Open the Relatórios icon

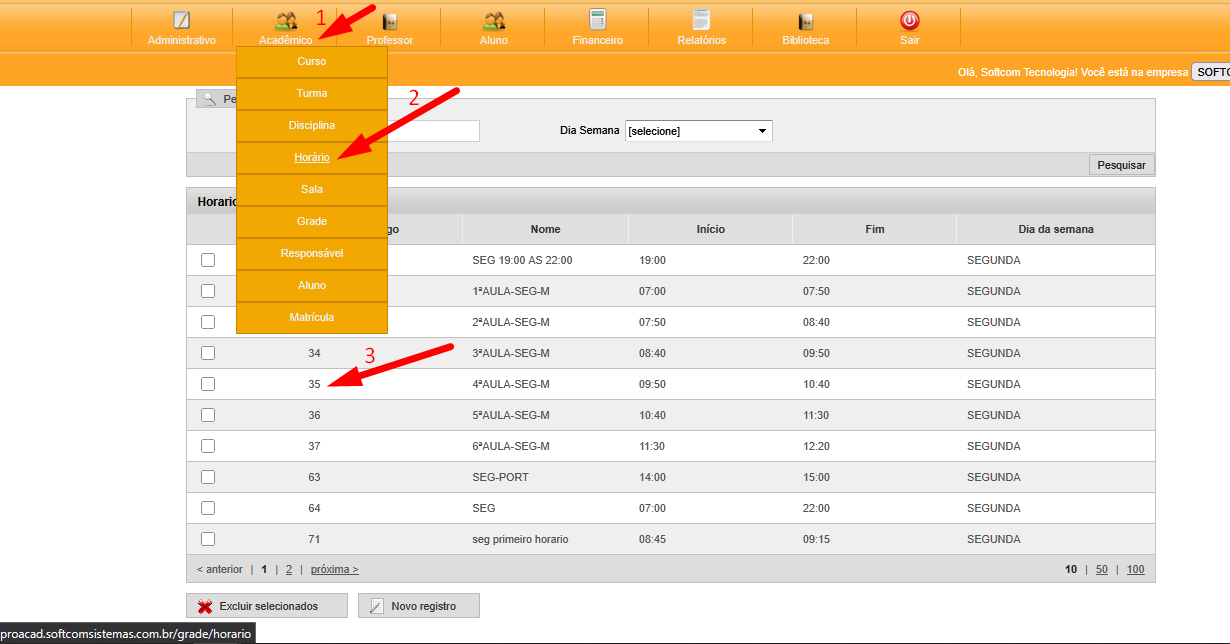701,21
